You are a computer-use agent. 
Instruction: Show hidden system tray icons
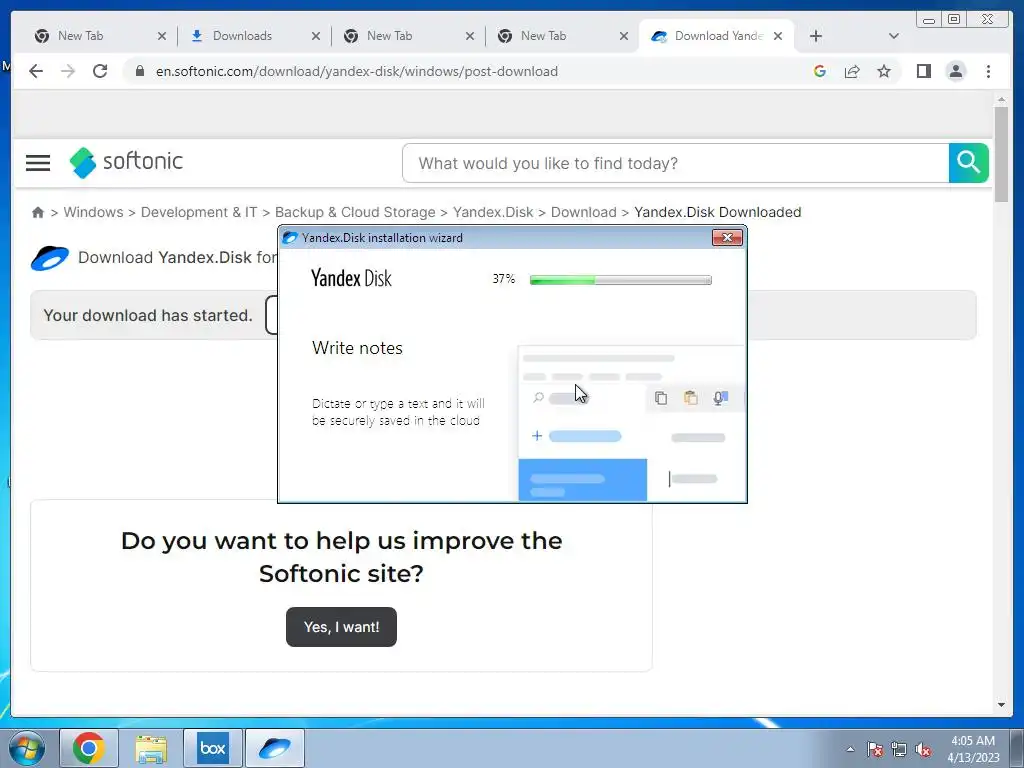pyautogui.click(x=850, y=749)
